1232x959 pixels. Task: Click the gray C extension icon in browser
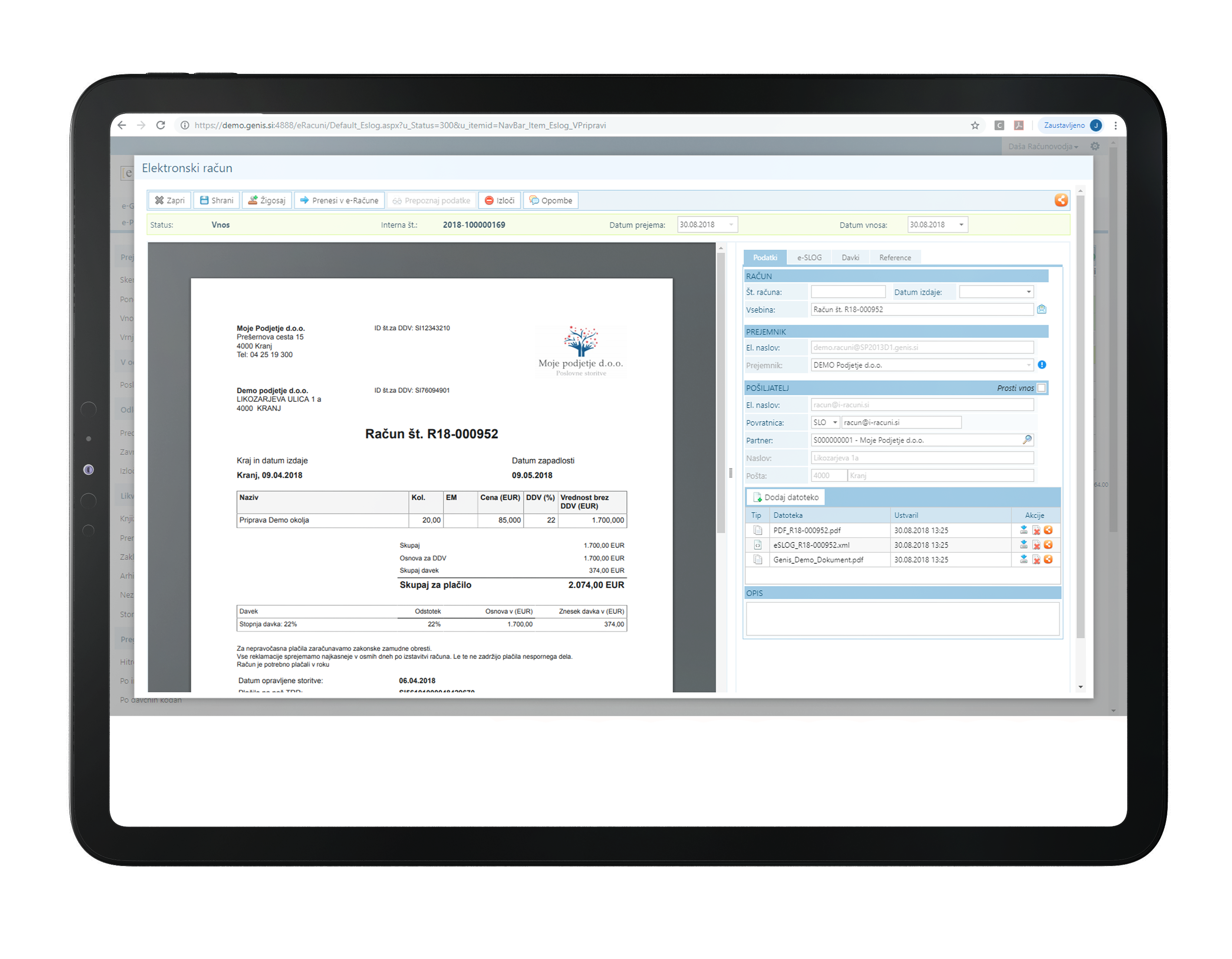click(999, 126)
